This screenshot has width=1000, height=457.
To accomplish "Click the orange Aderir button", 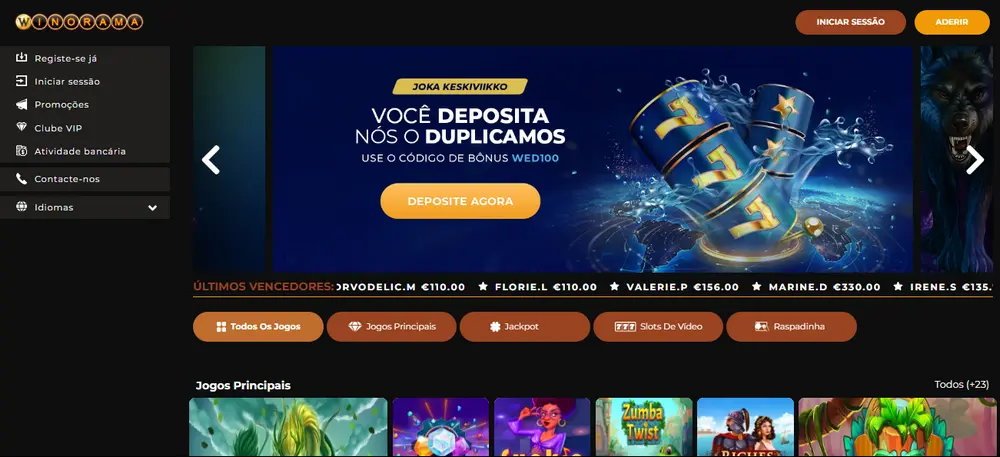I will point(952,22).
